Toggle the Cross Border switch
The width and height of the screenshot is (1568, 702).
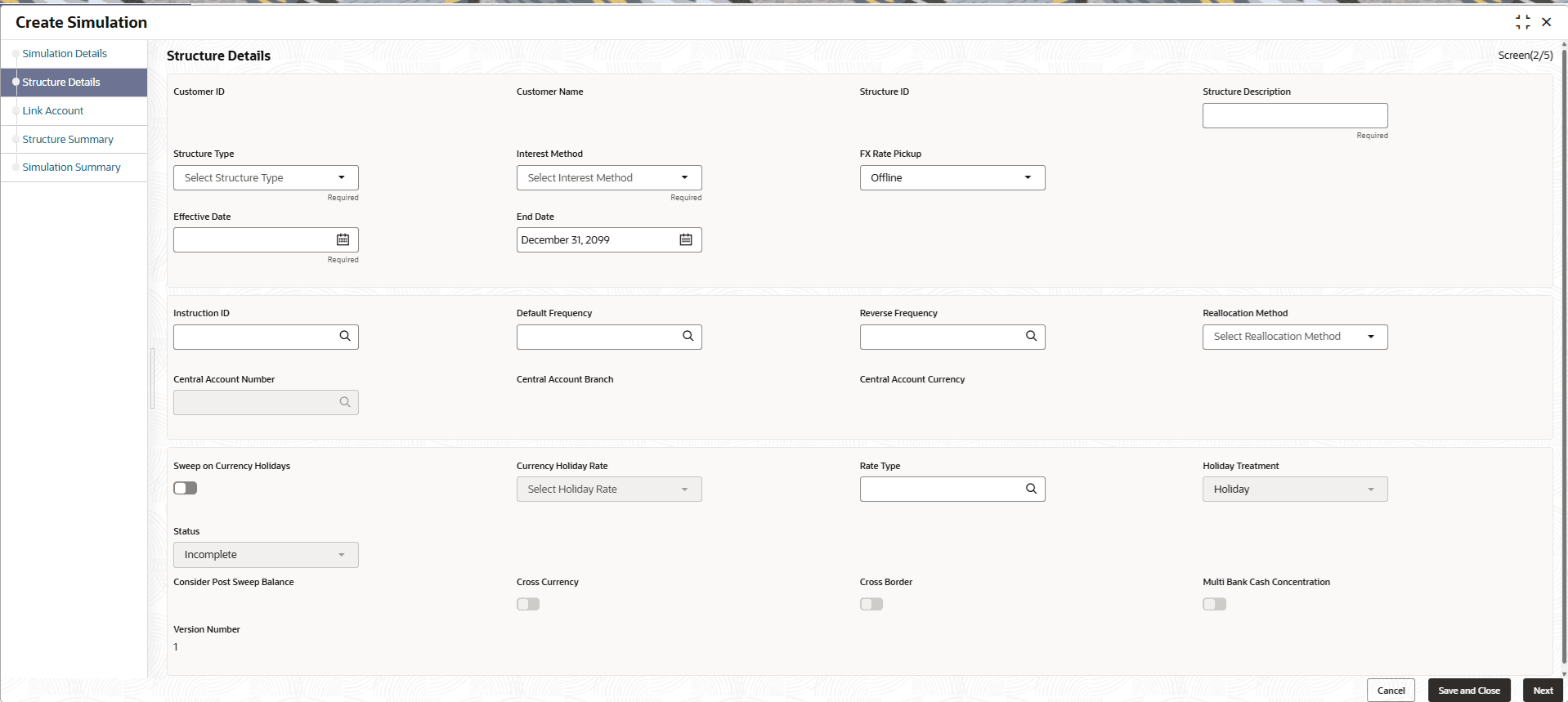[x=871, y=604]
